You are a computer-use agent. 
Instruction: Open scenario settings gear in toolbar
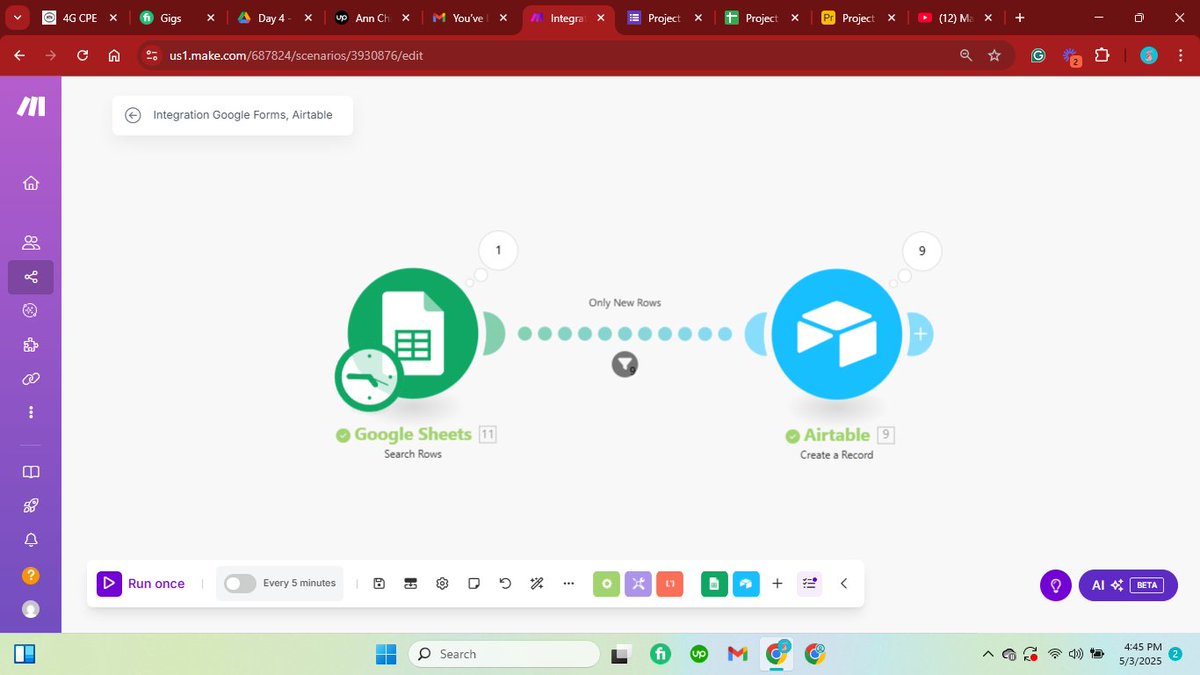[442, 583]
